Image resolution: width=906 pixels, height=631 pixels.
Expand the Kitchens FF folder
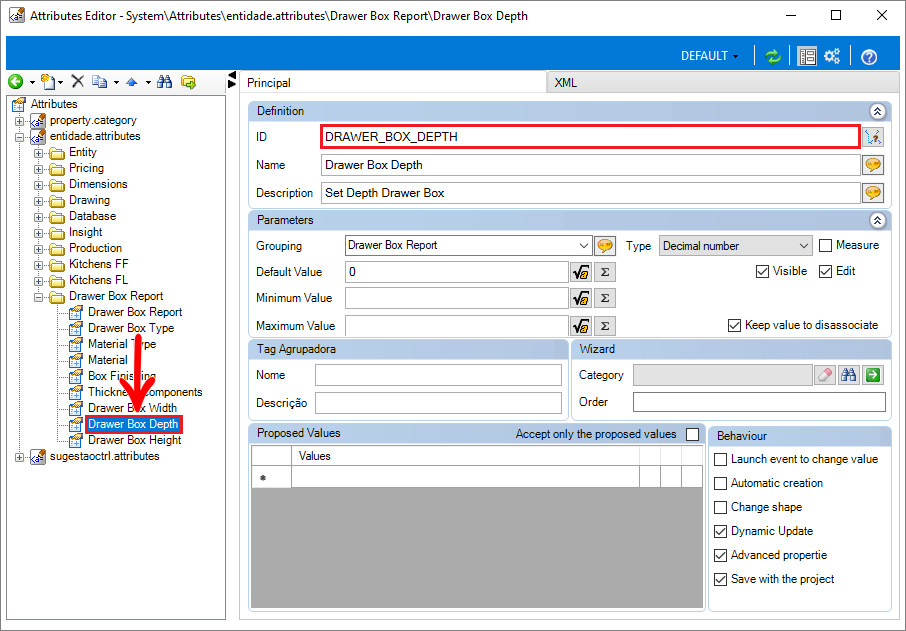pyautogui.click(x=38, y=265)
